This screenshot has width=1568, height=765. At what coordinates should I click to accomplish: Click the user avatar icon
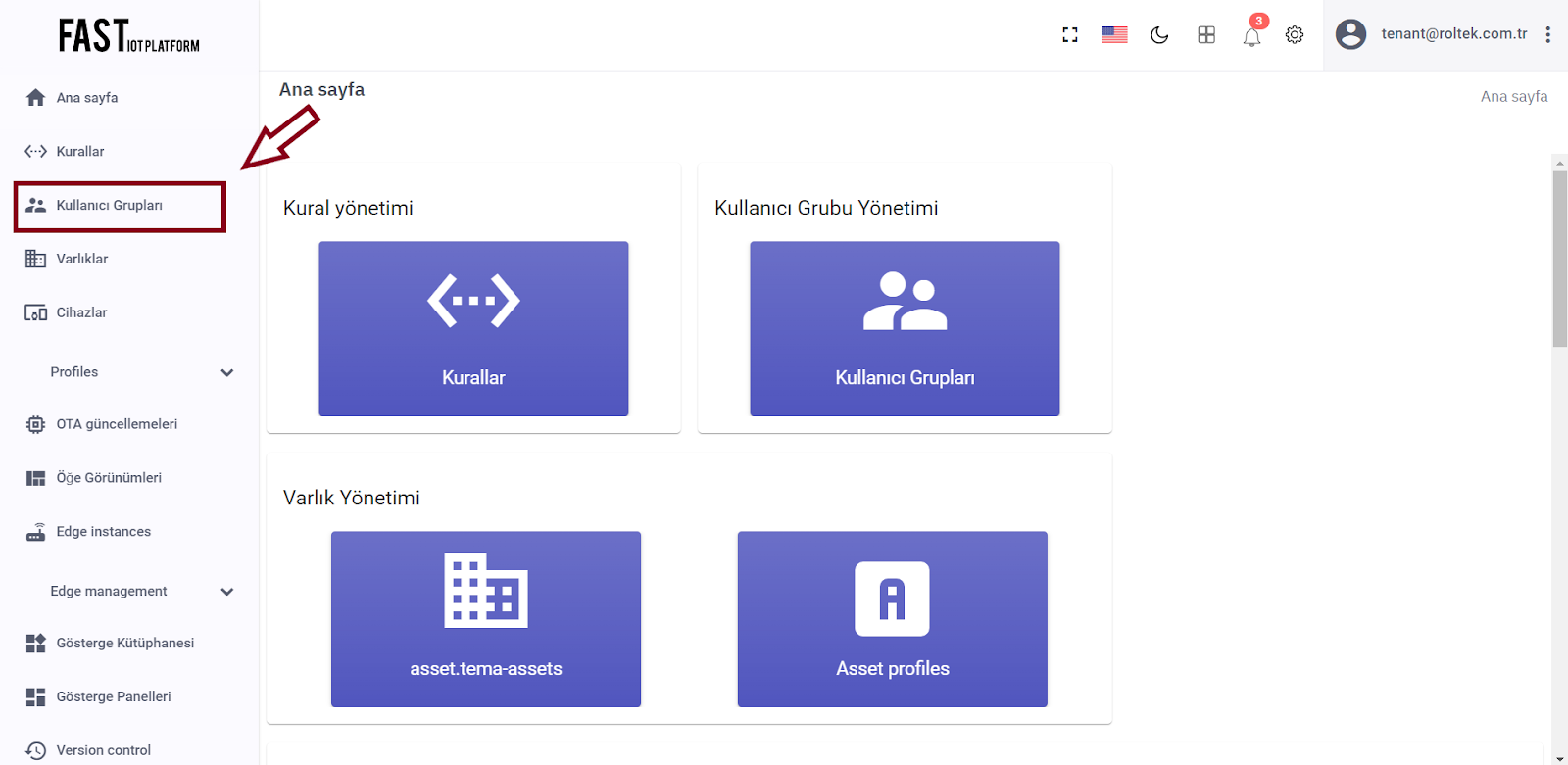click(x=1350, y=34)
